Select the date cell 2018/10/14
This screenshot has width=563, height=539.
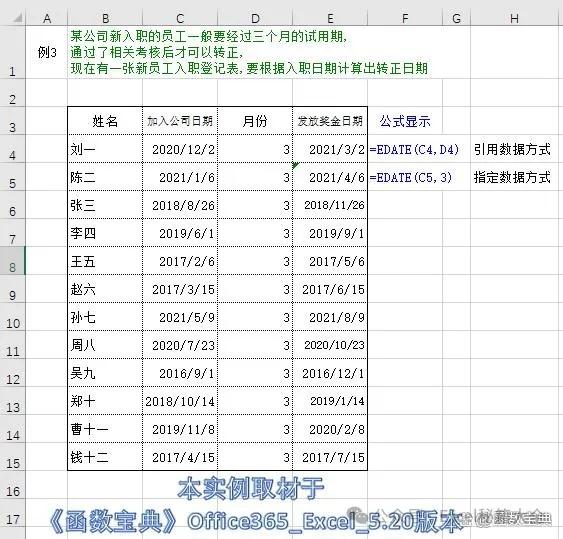click(180, 401)
